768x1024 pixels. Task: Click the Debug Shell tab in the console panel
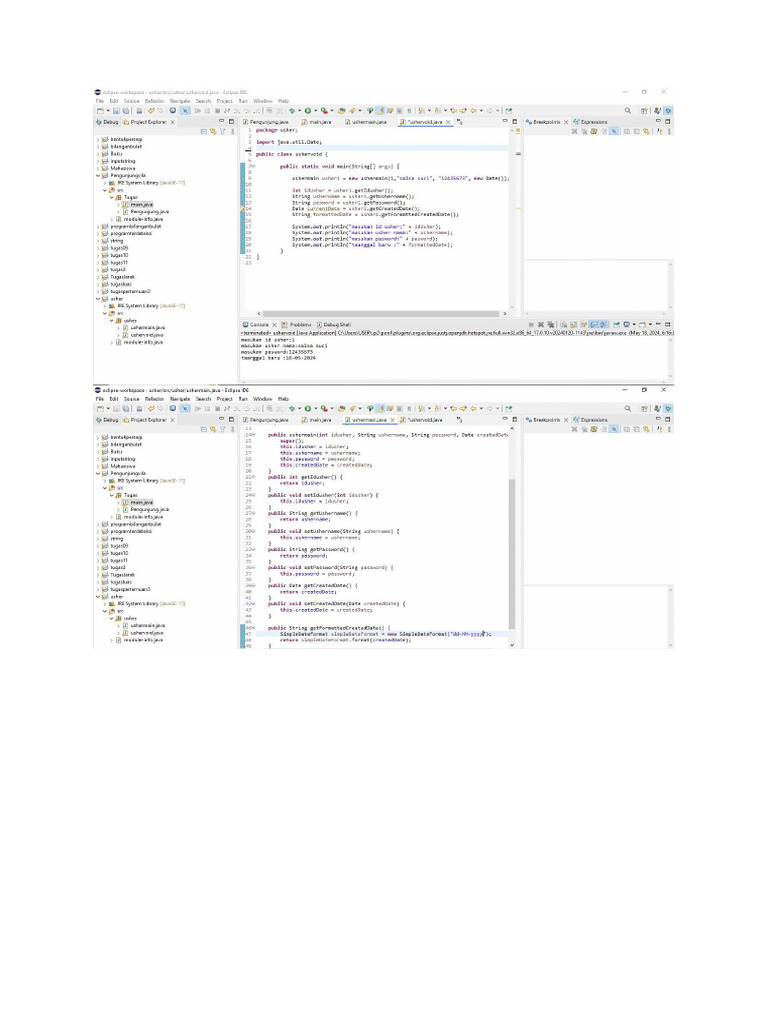334,325
